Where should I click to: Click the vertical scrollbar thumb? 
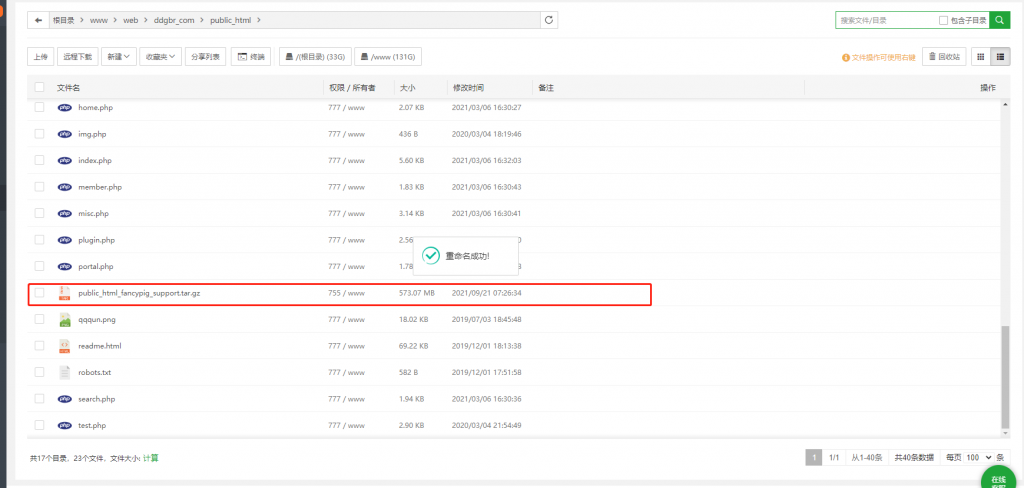click(x=1005, y=377)
